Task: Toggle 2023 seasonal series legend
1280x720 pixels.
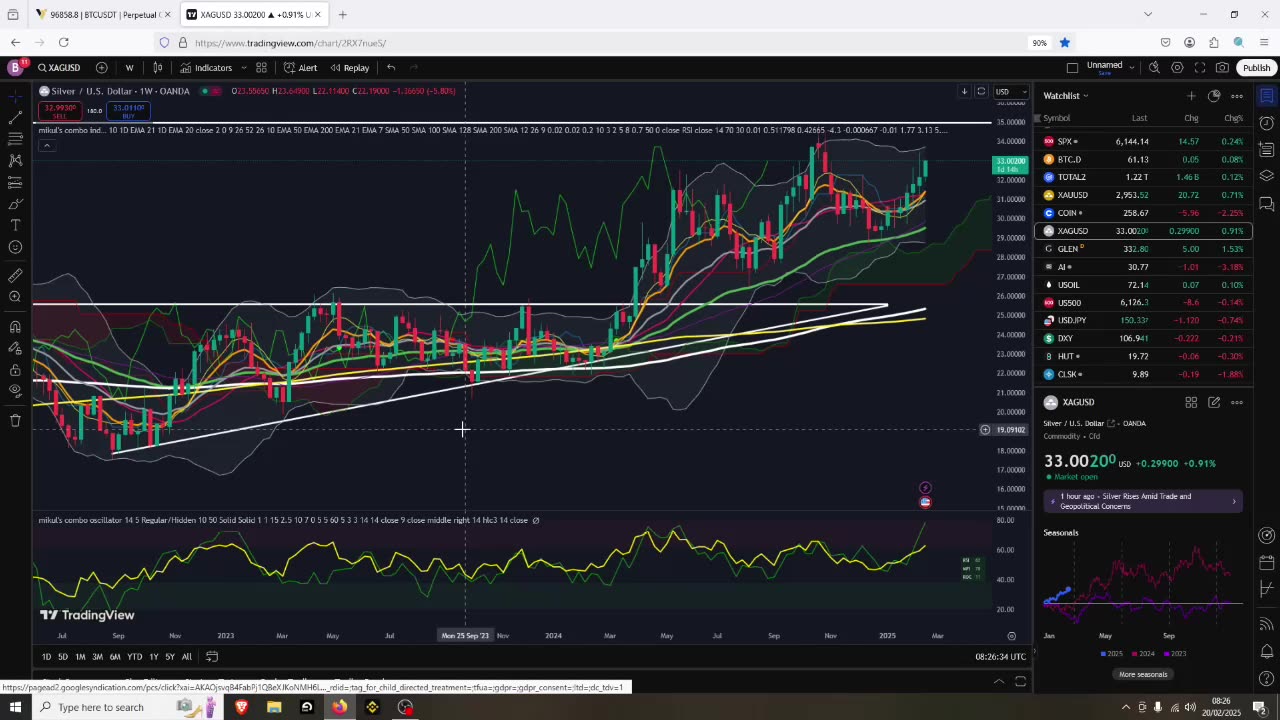Action: coord(1175,654)
